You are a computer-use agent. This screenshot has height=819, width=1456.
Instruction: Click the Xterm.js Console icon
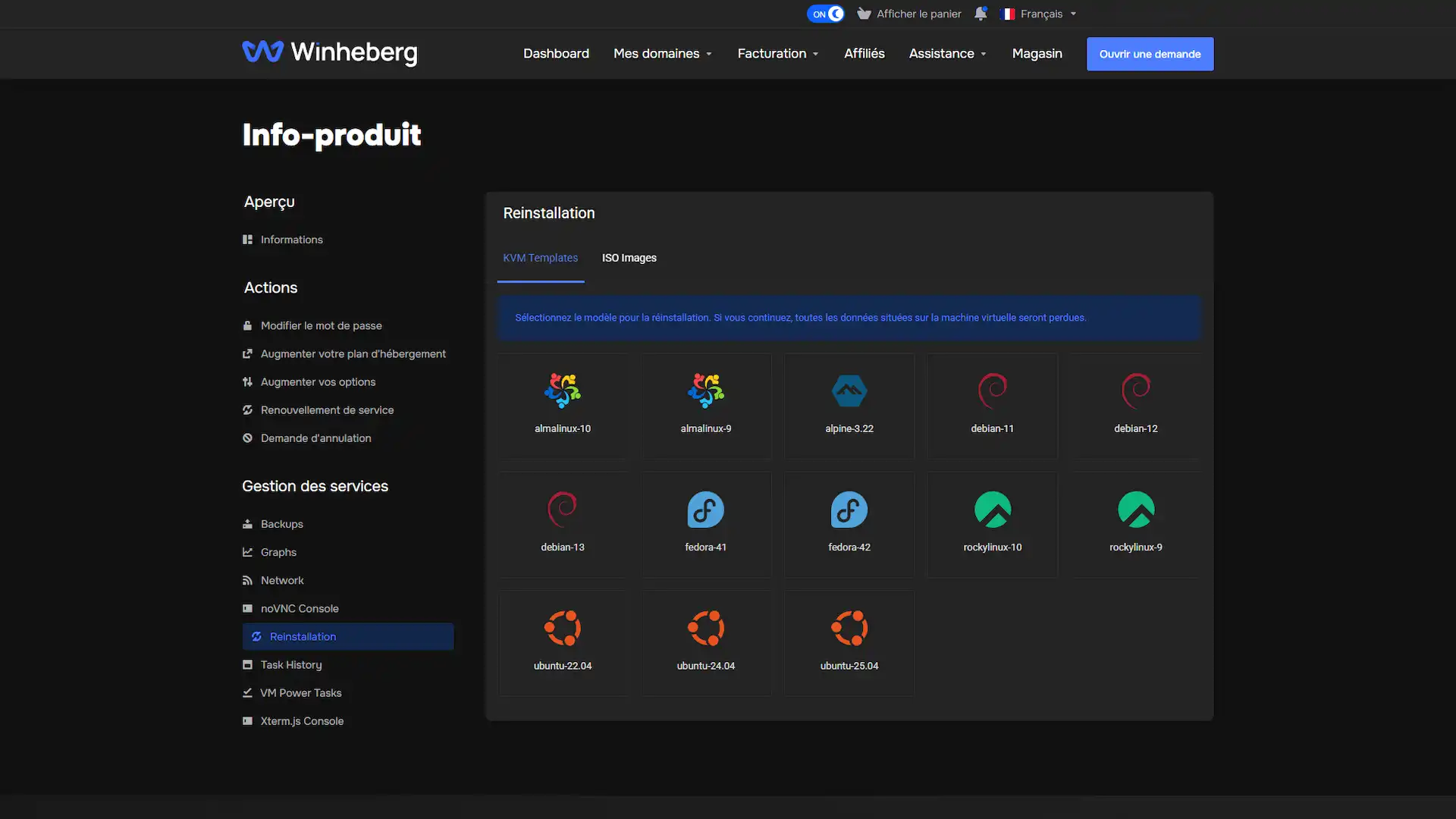click(x=247, y=721)
